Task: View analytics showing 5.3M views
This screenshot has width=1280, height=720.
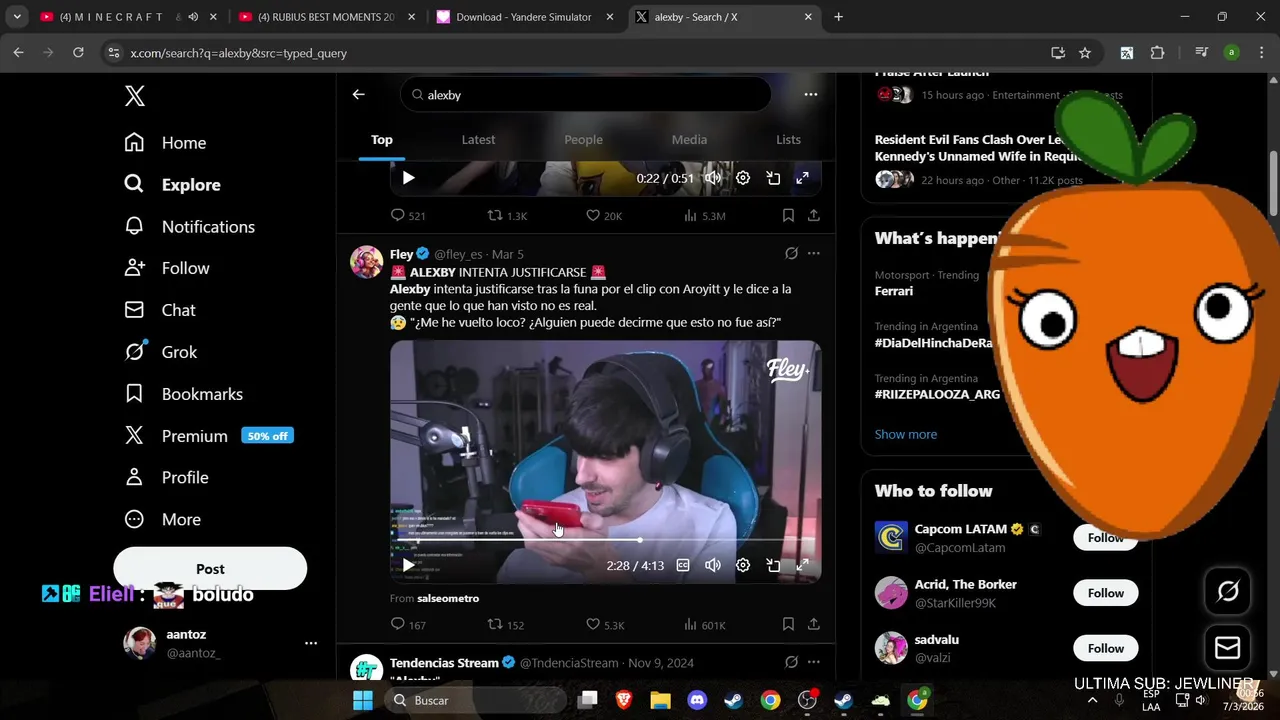Action: pos(704,216)
